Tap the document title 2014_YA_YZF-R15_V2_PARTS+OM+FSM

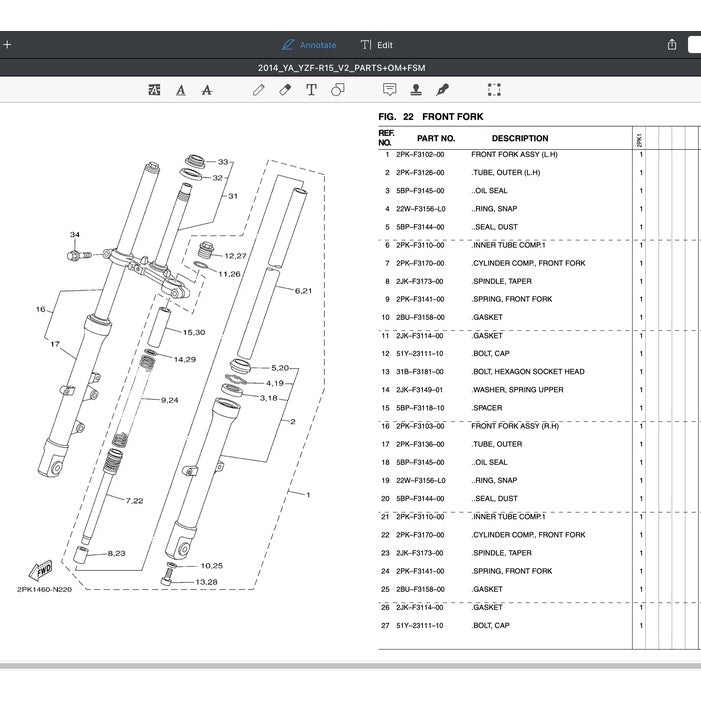click(350, 69)
